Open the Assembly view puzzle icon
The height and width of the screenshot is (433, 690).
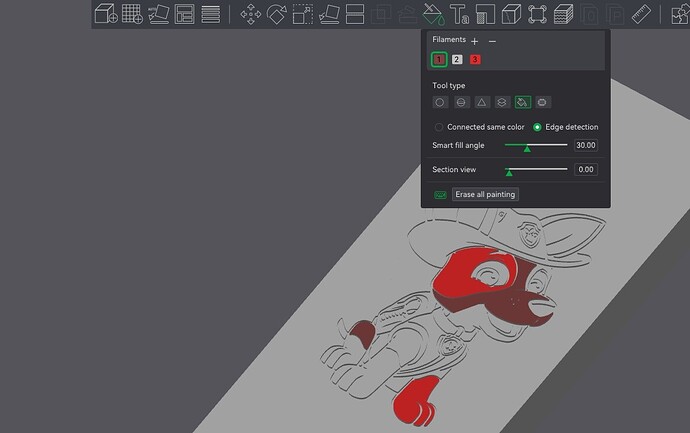(x=680, y=15)
